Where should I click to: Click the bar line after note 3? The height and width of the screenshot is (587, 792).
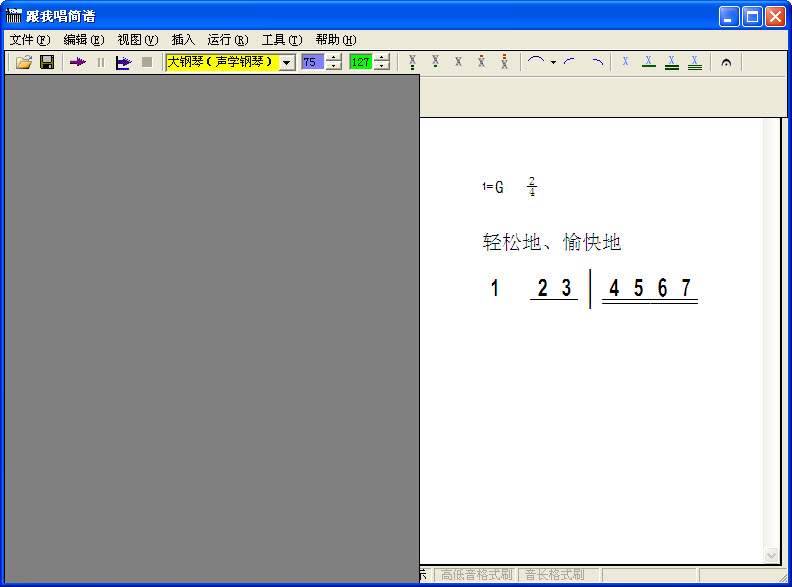click(x=590, y=288)
